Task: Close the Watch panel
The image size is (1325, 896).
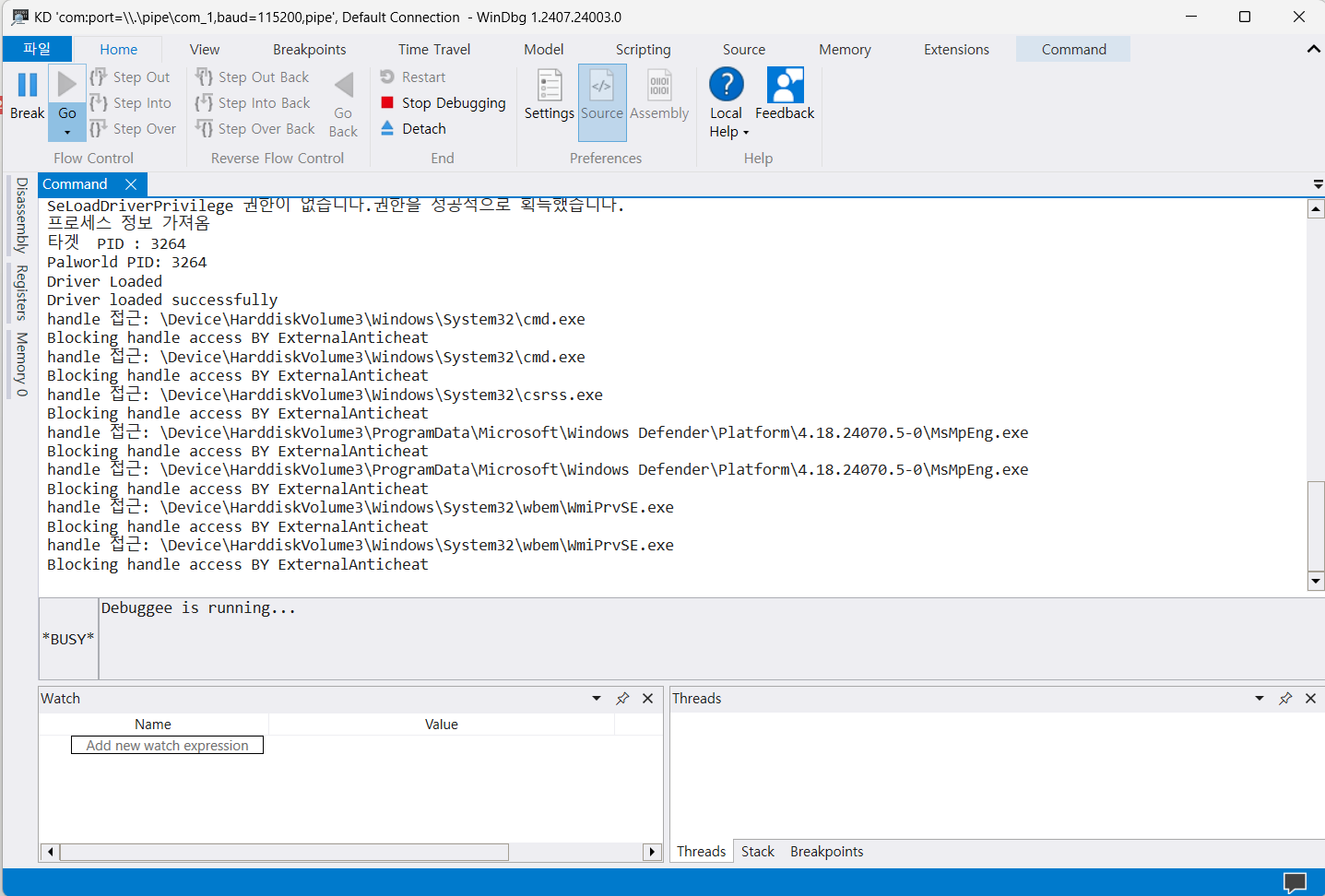Action: pos(648,699)
